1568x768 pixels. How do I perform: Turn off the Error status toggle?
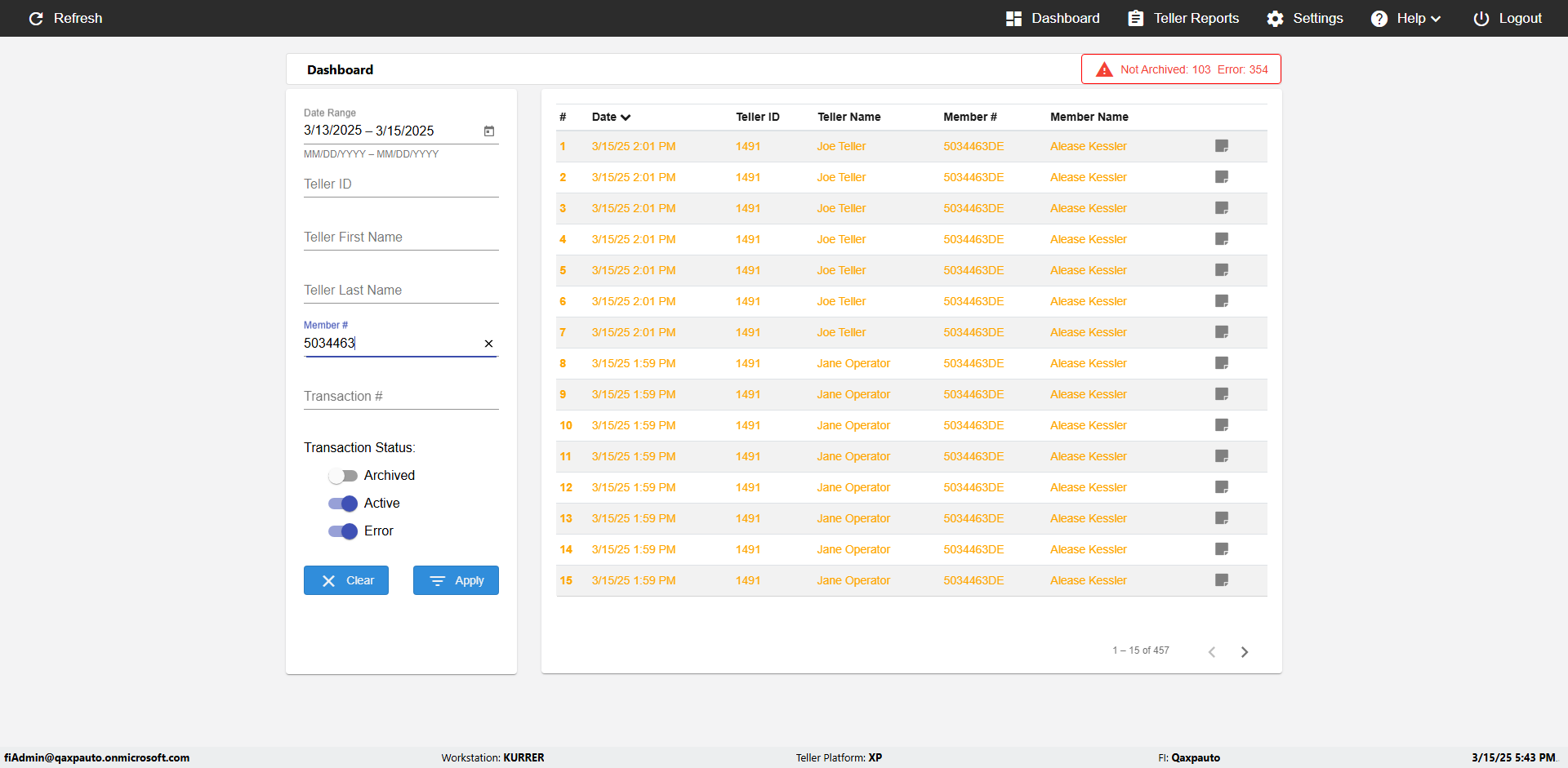343,531
